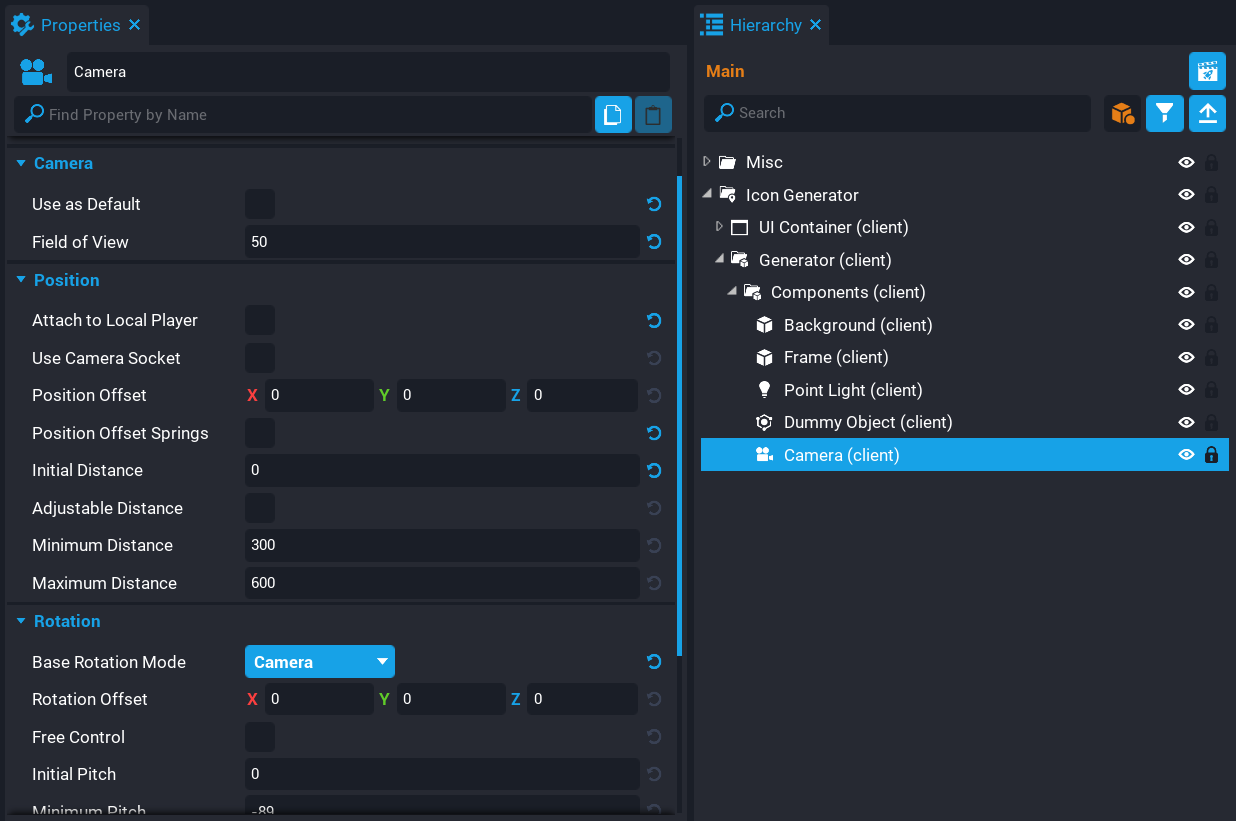
Task: Click the orange template cube icon
Action: click(x=1122, y=113)
